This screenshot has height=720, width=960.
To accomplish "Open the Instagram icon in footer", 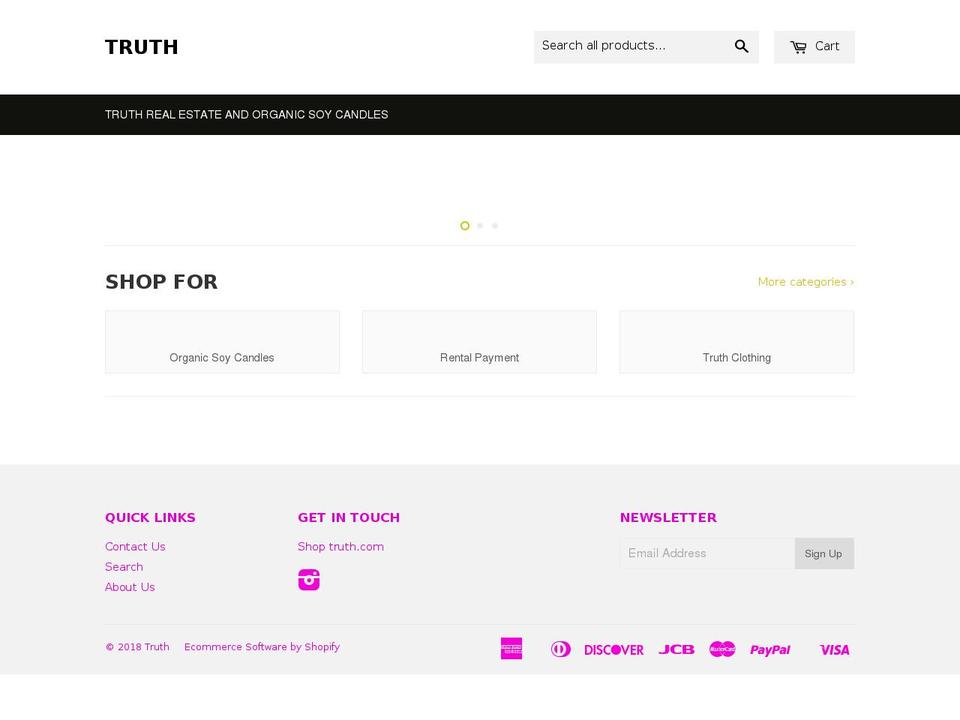I will [x=309, y=579].
